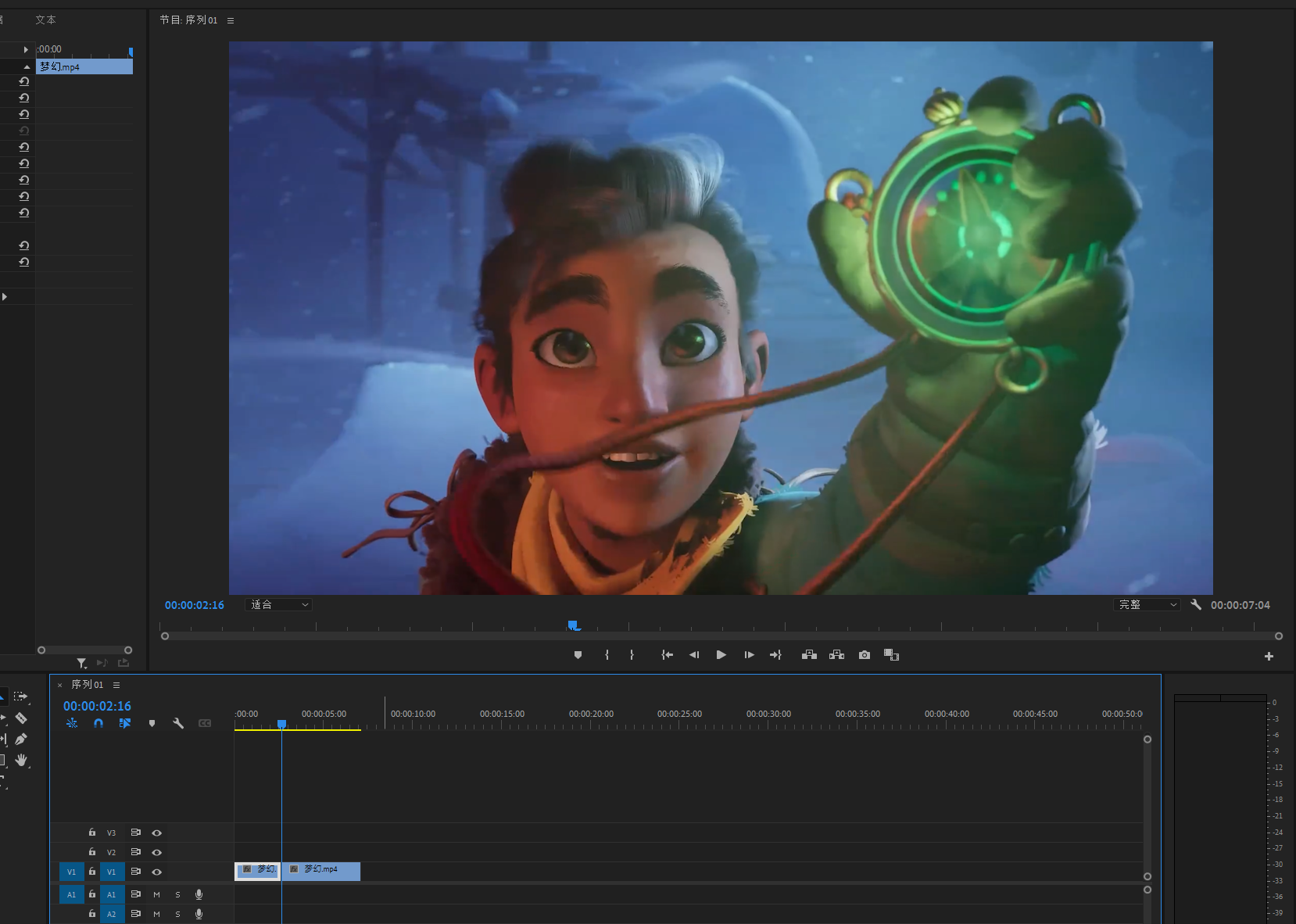The image size is (1296, 924).
Task: Solo audio track A2
Action: point(177,914)
